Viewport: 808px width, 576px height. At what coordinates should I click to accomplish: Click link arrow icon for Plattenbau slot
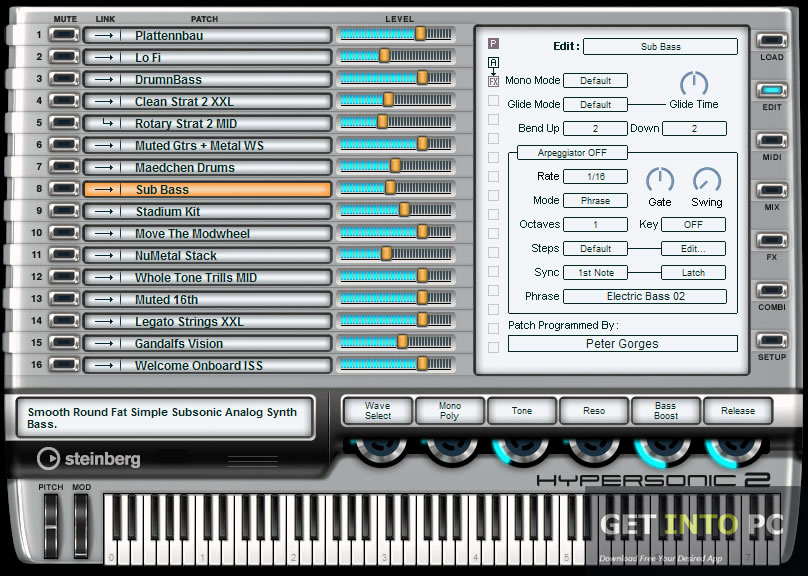[104, 36]
